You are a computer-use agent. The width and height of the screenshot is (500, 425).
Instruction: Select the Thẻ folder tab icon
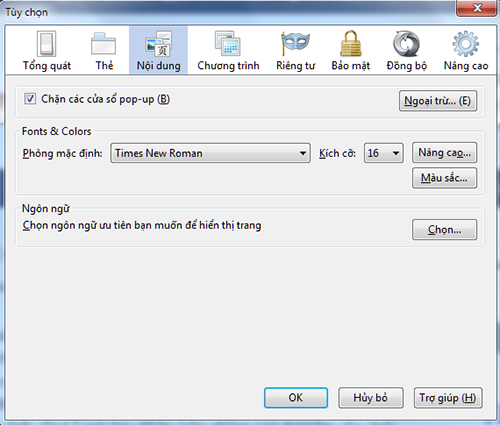click(x=104, y=44)
